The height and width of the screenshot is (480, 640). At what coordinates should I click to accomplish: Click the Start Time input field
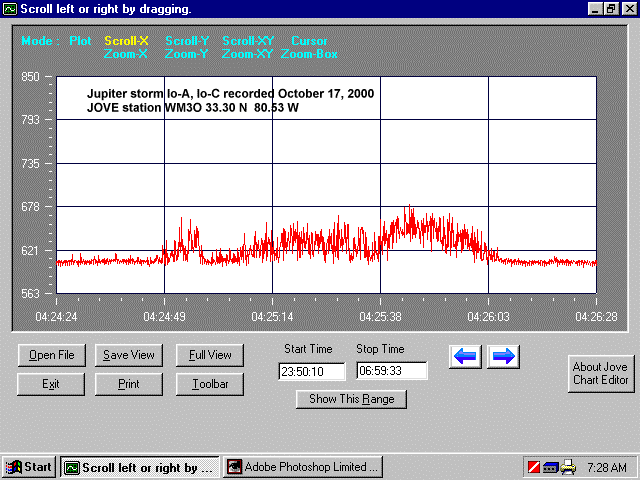311,371
